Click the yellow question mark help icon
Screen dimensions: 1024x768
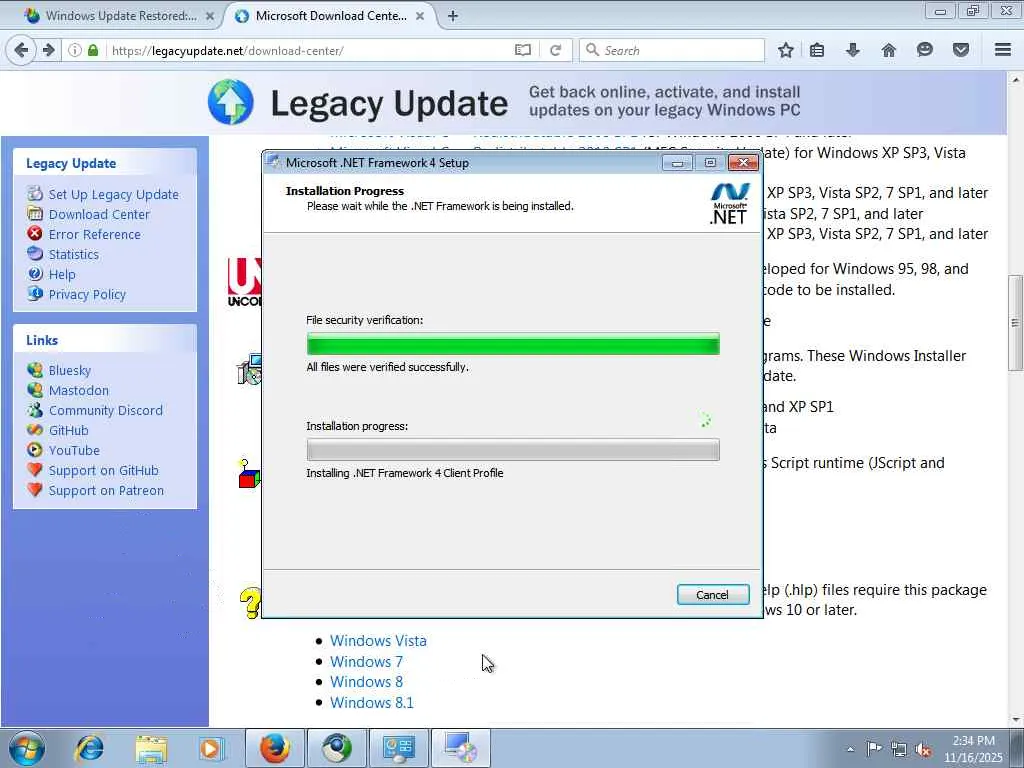pyautogui.click(x=250, y=602)
